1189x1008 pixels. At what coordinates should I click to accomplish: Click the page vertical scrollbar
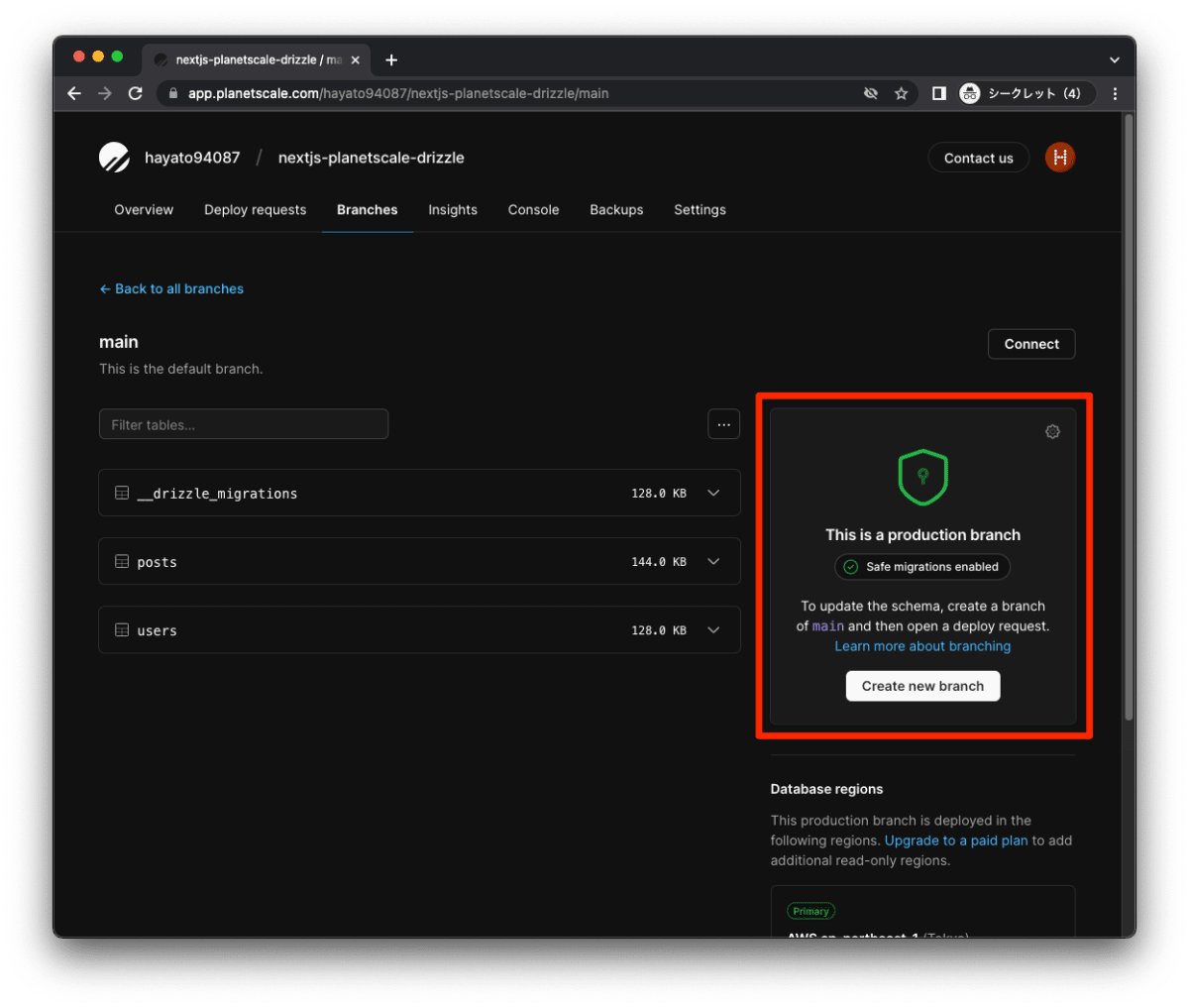(x=1129, y=416)
